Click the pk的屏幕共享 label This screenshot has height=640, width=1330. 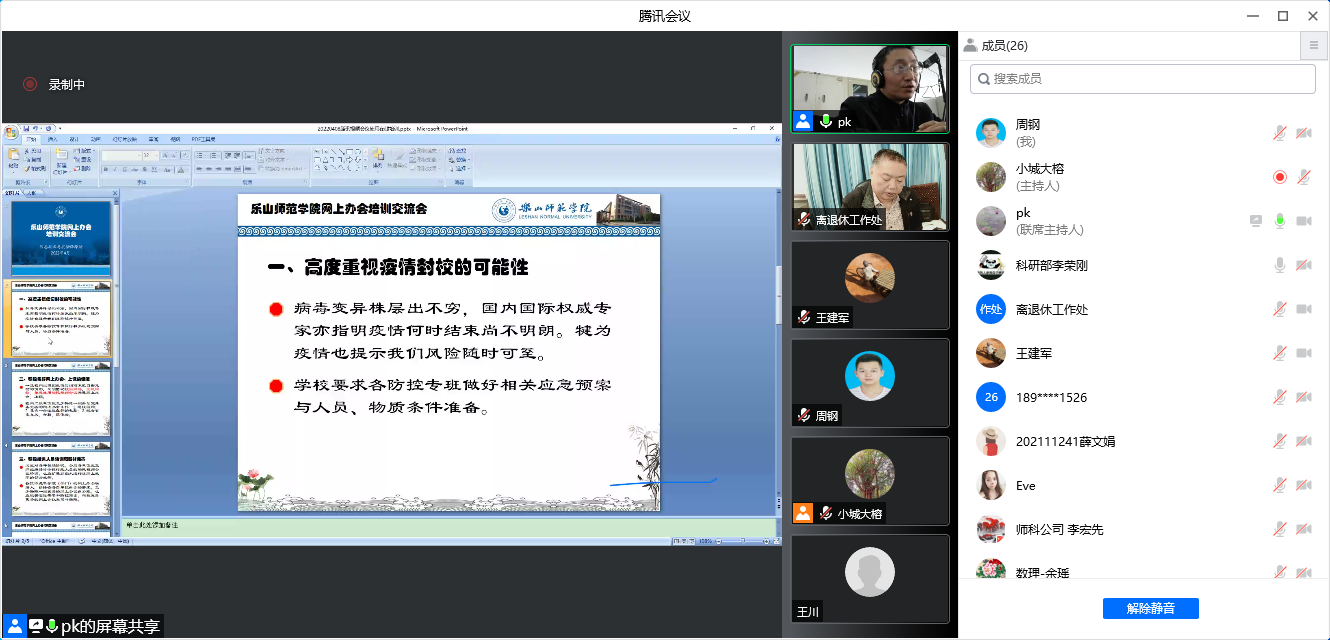pyautogui.click(x=110, y=627)
